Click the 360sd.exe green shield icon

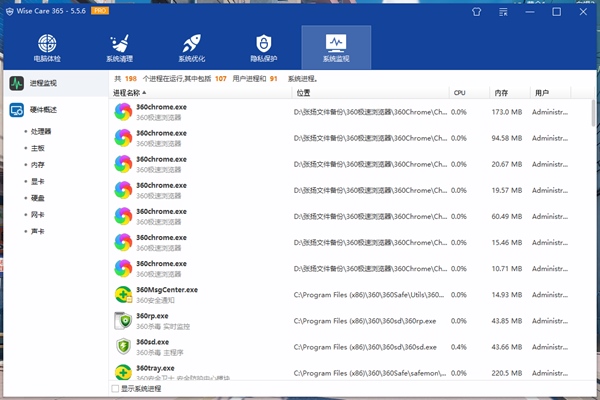[x=123, y=346]
